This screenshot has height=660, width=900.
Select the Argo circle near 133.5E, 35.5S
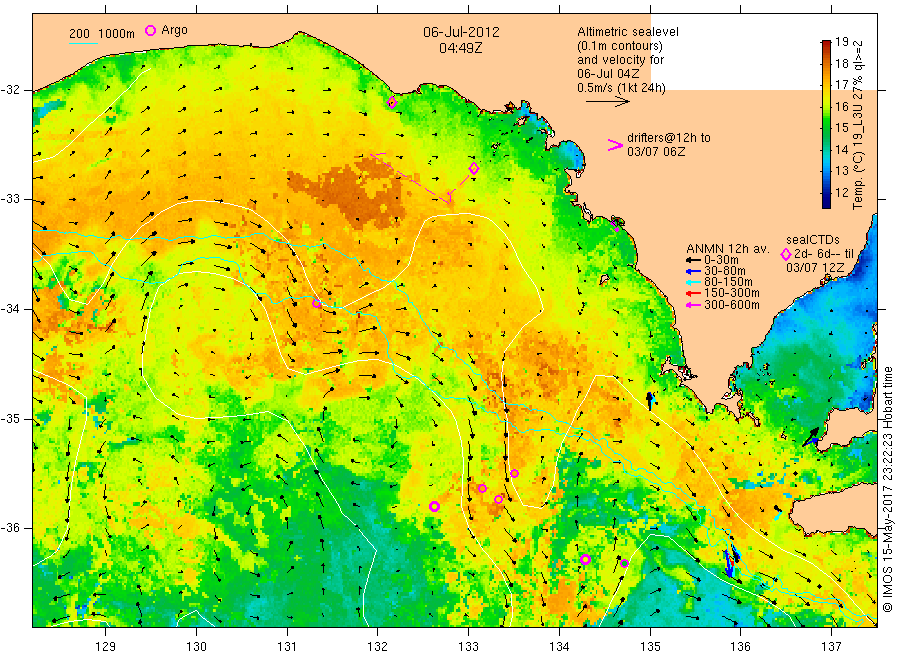point(515,473)
